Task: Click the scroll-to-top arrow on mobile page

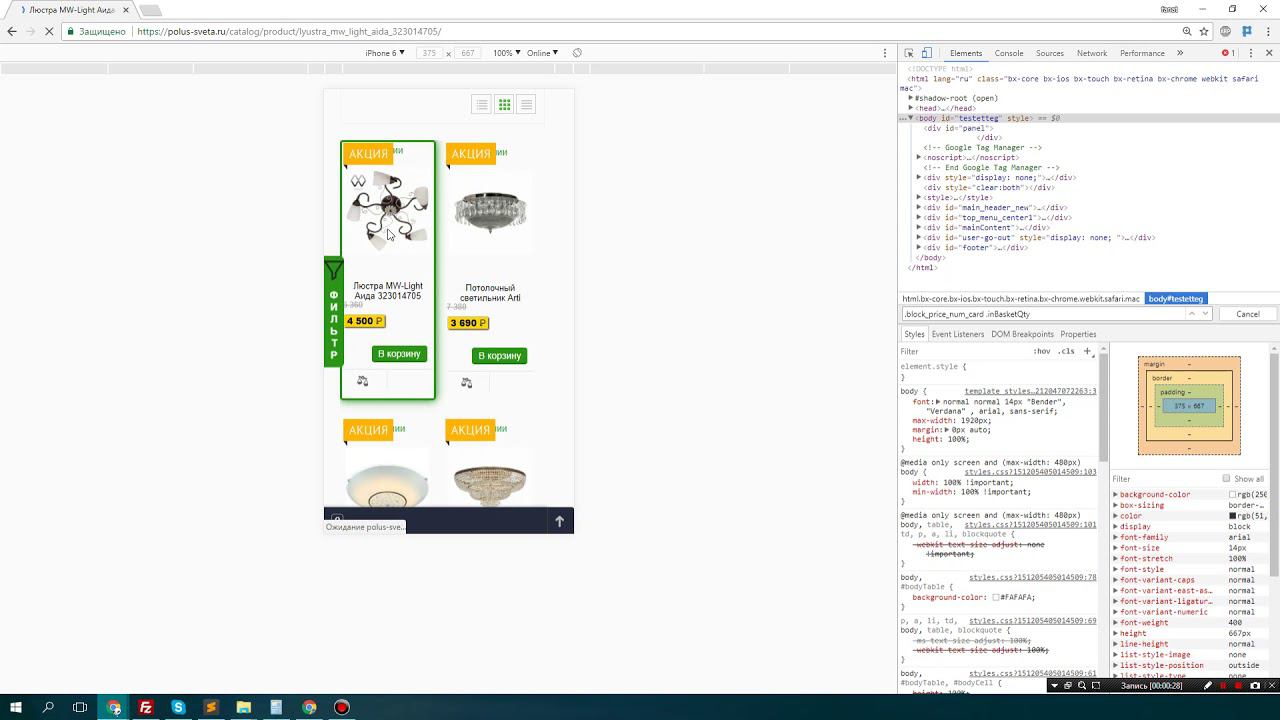Action: click(559, 521)
